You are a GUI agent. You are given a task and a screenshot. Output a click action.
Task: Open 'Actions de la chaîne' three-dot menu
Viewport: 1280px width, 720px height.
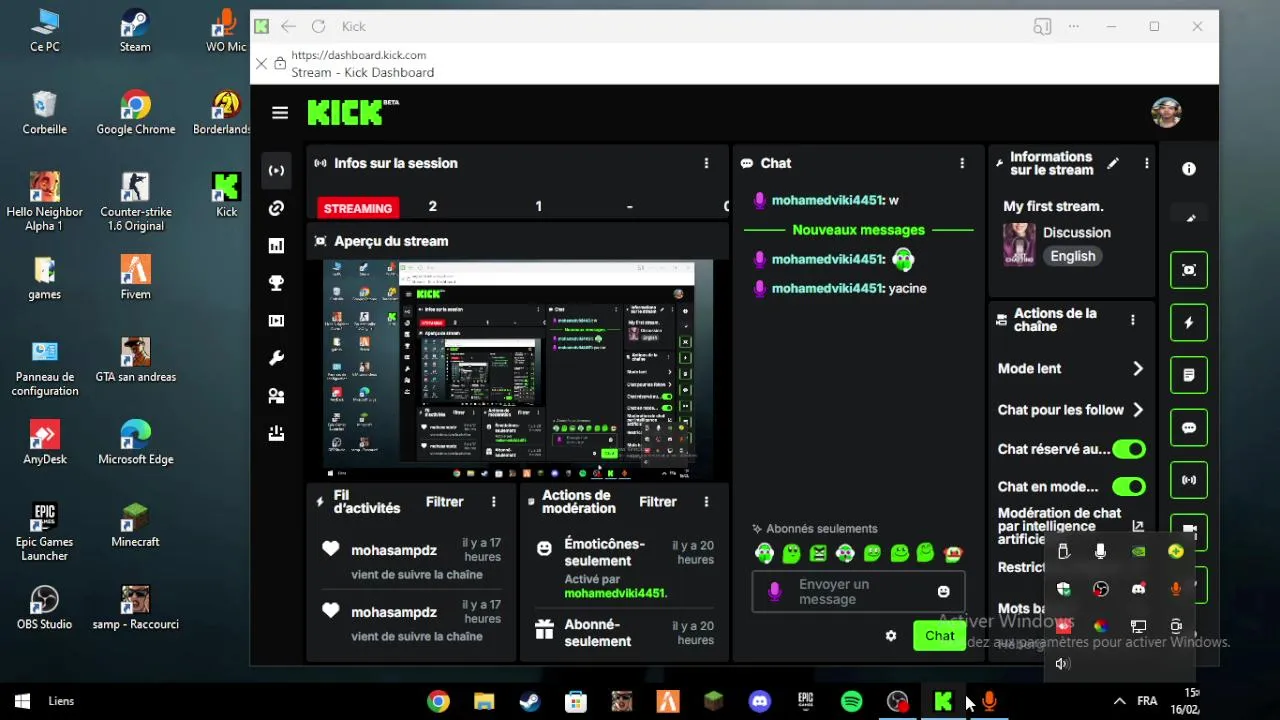[x=1132, y=320]
